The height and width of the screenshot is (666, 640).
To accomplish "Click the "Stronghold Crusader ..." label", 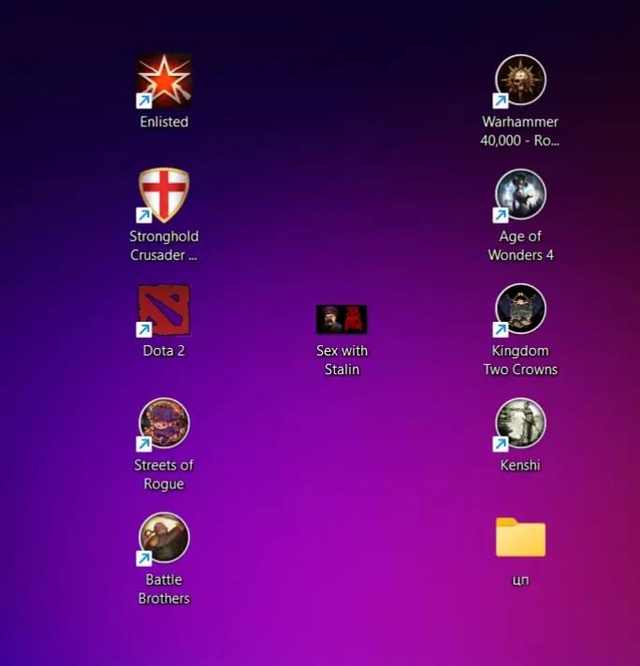I will pos(164,246).
